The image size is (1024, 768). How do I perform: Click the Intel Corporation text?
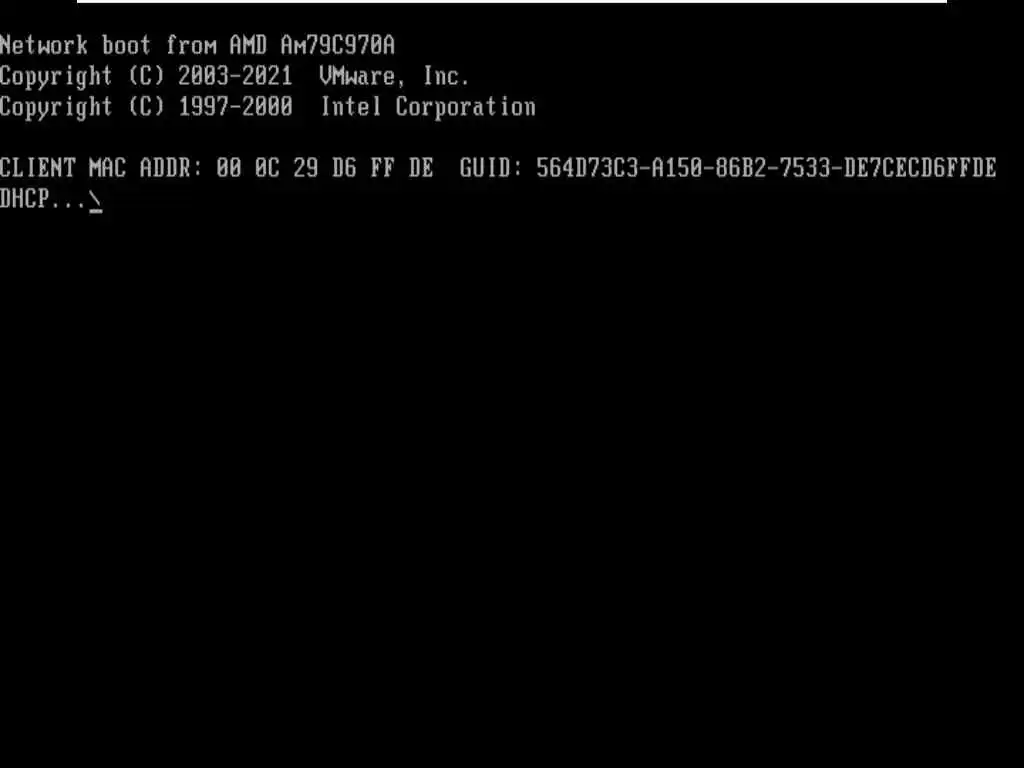coord(428,107)
